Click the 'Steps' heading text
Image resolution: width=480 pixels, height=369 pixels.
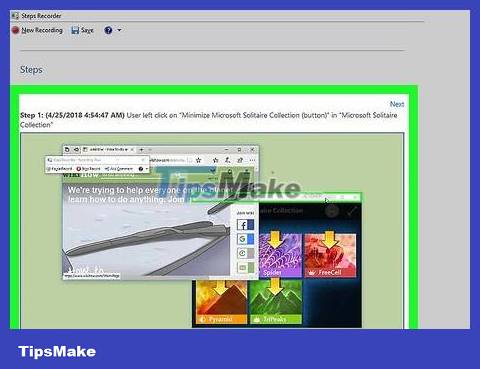point(31,70)
